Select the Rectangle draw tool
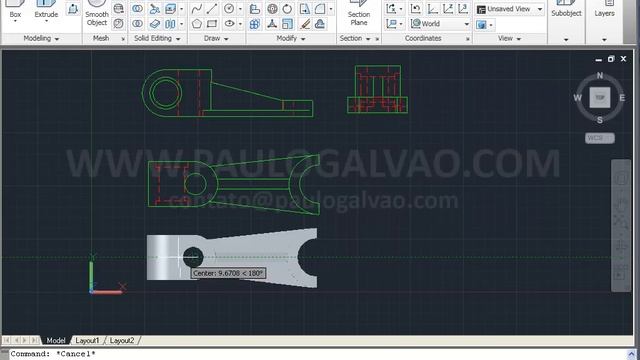Screen dimensions: 640x360 tap(212, 24)
